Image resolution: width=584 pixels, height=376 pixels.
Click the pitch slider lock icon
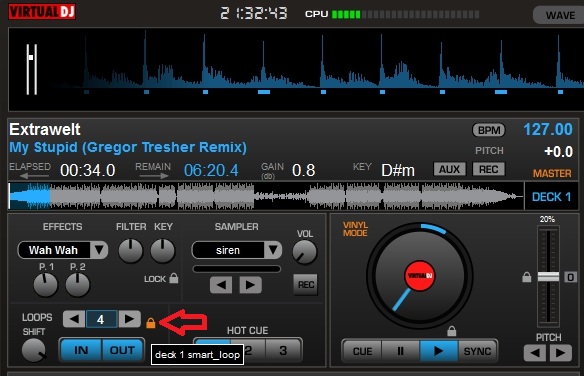click(526, 277)
